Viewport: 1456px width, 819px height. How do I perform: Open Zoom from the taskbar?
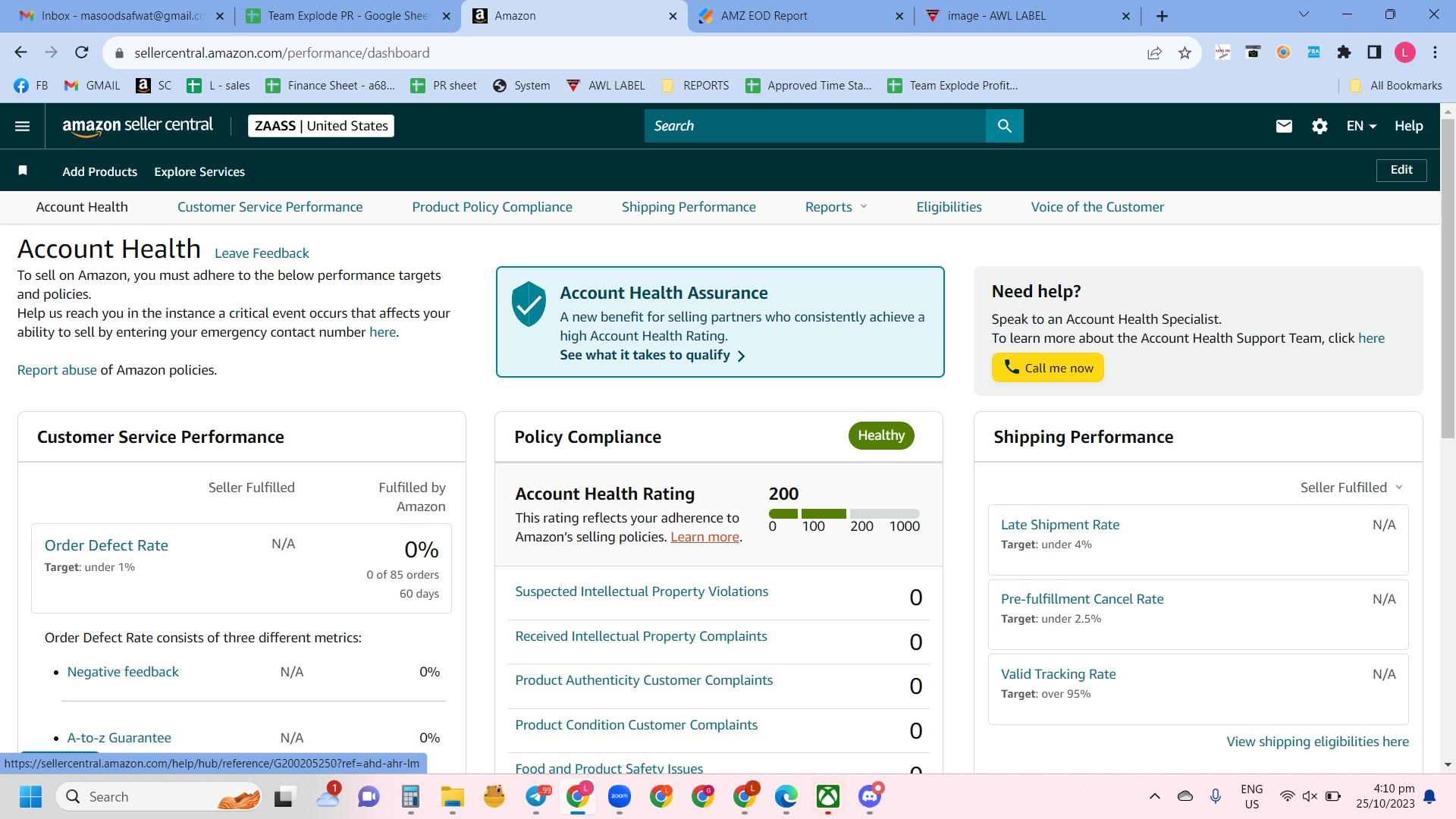(x=620, y=796)
